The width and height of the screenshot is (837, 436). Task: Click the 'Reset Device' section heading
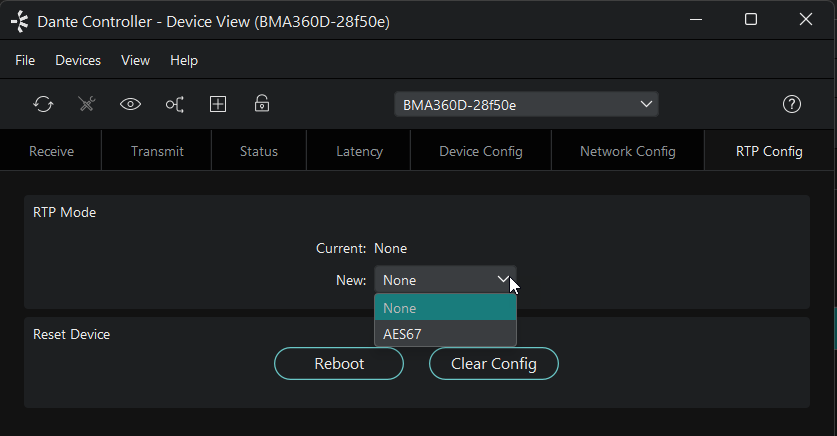click(72, 334)
